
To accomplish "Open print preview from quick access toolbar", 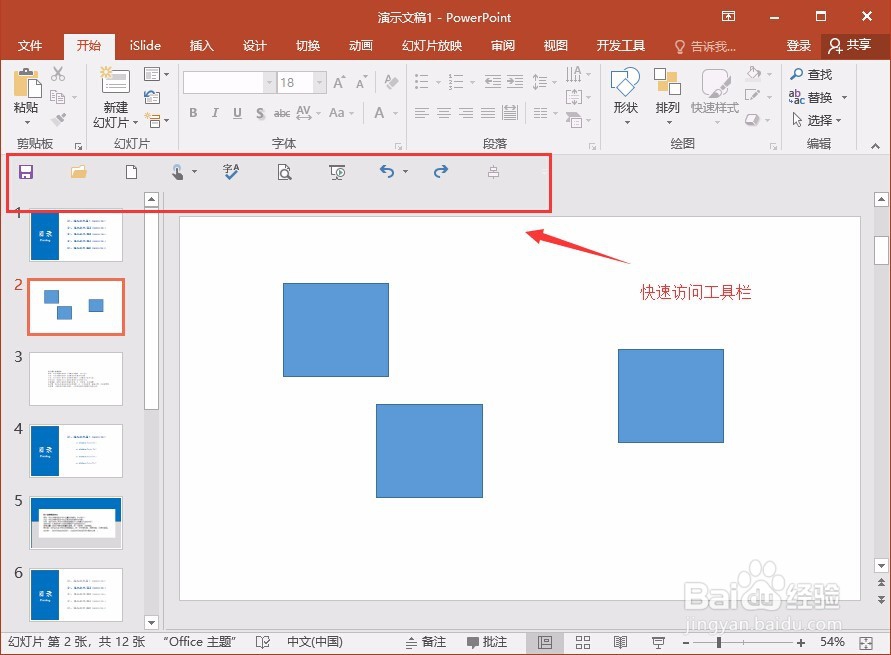I will click(284, 171).
